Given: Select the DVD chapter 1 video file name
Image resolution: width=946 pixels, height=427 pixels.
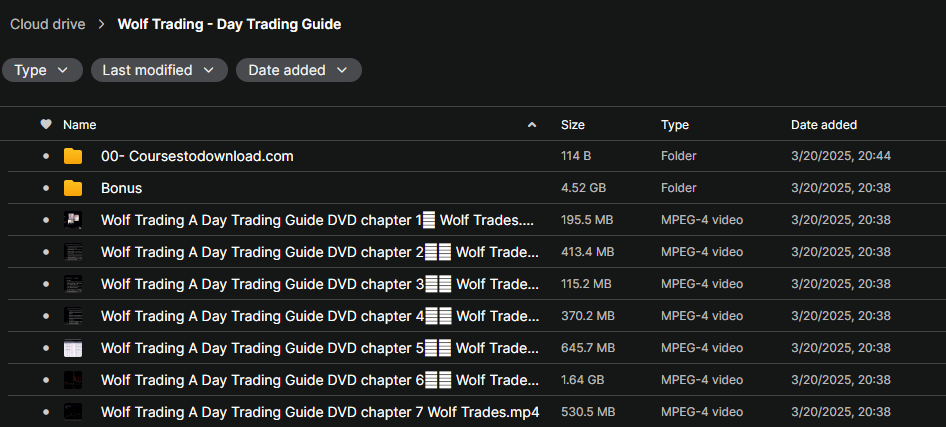Looking at the screenshot, I should click(317, 220).
